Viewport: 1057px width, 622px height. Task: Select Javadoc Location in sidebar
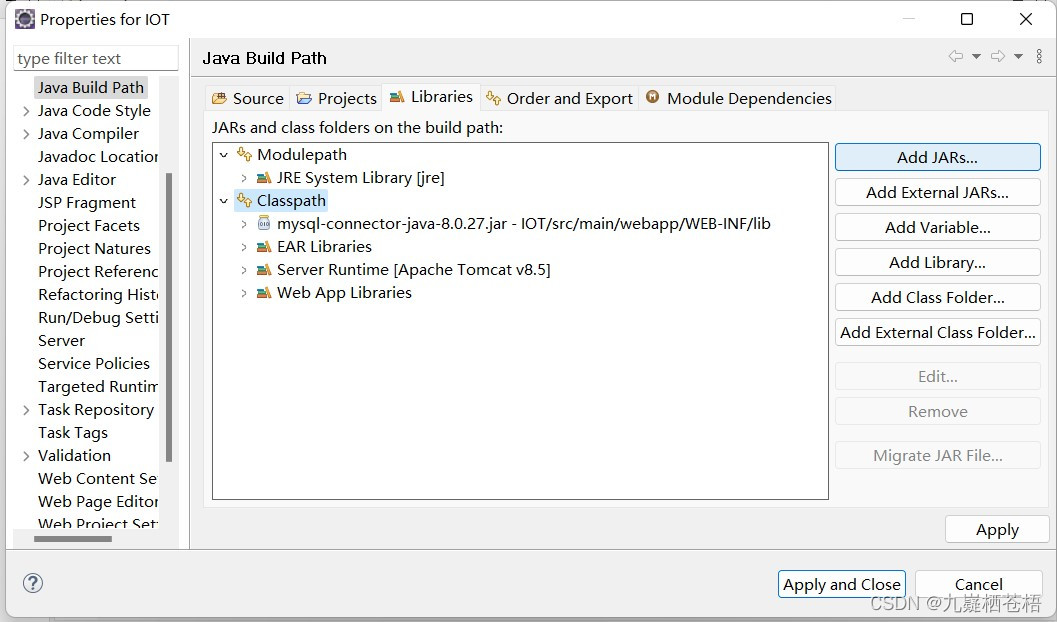(x=98, y=156)
